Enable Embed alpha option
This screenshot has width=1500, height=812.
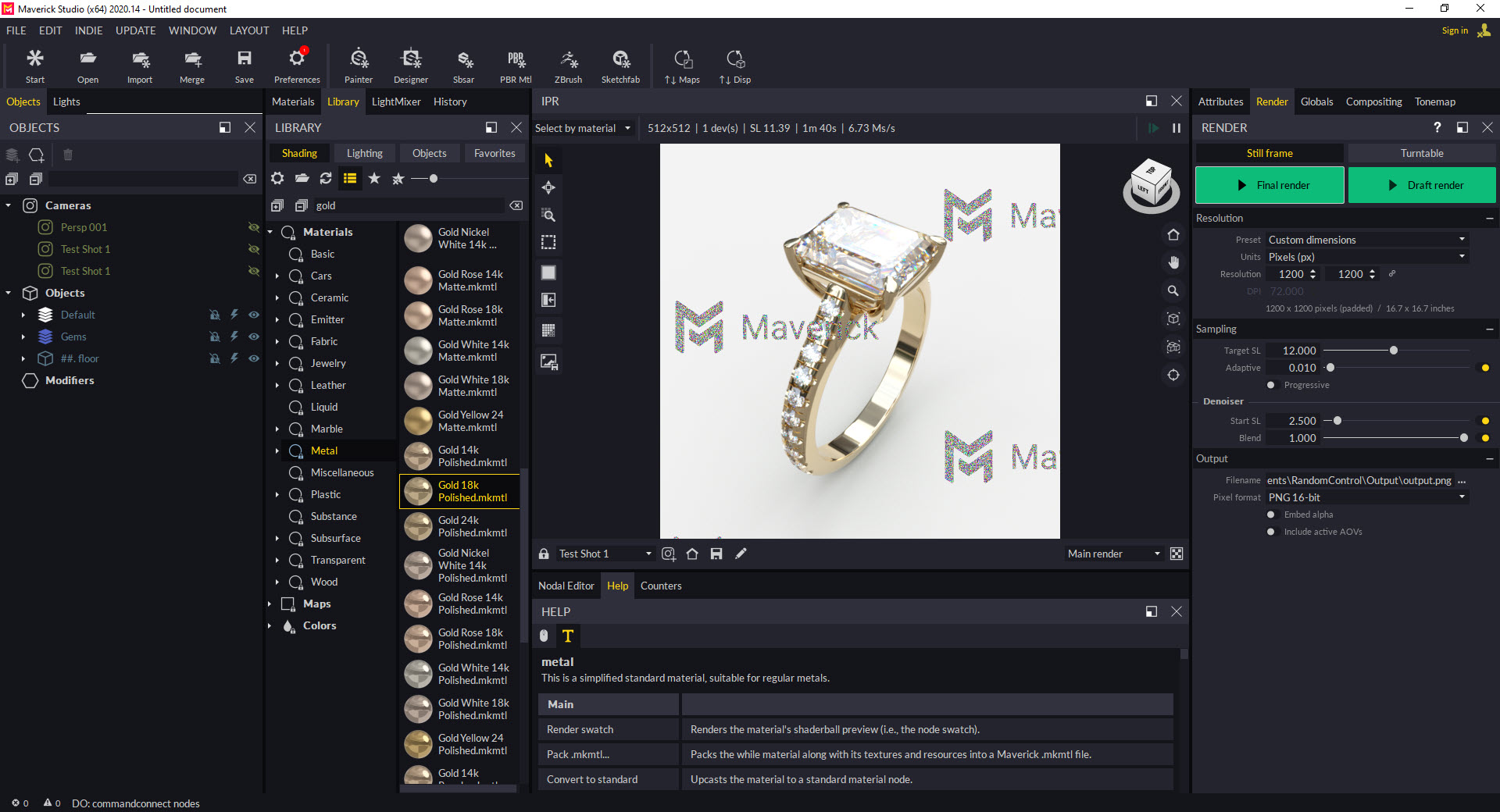1271,515
